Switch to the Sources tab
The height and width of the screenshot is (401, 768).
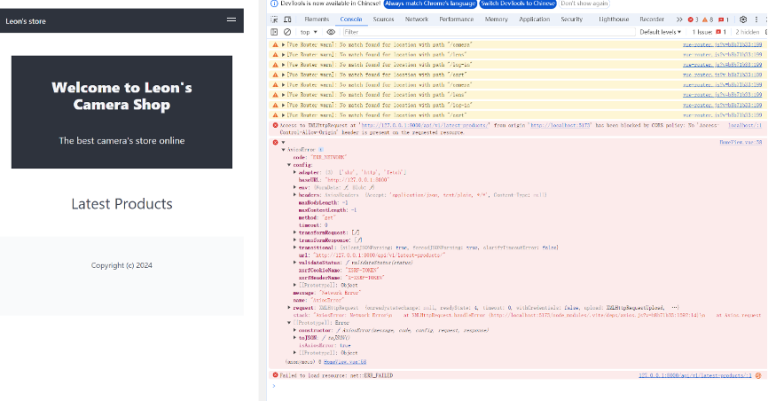click(x=383, y=19)
